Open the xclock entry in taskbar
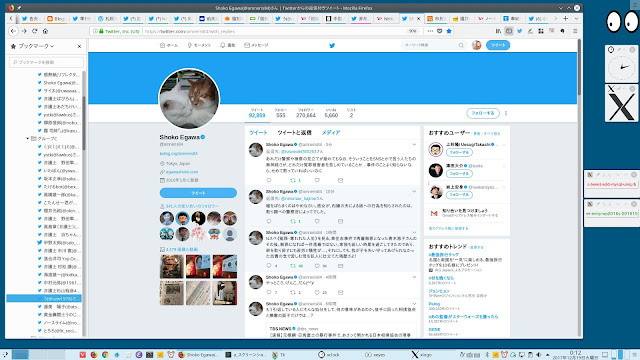 [x=329, y=355]
